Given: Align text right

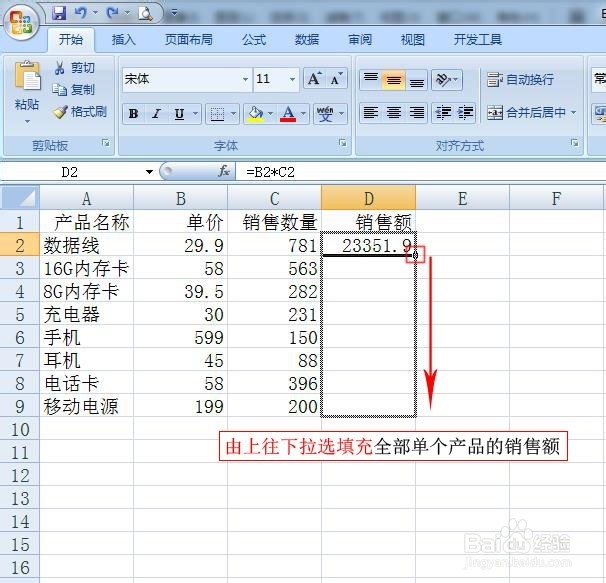Looking at the screenshot, I should coord(416,113).
